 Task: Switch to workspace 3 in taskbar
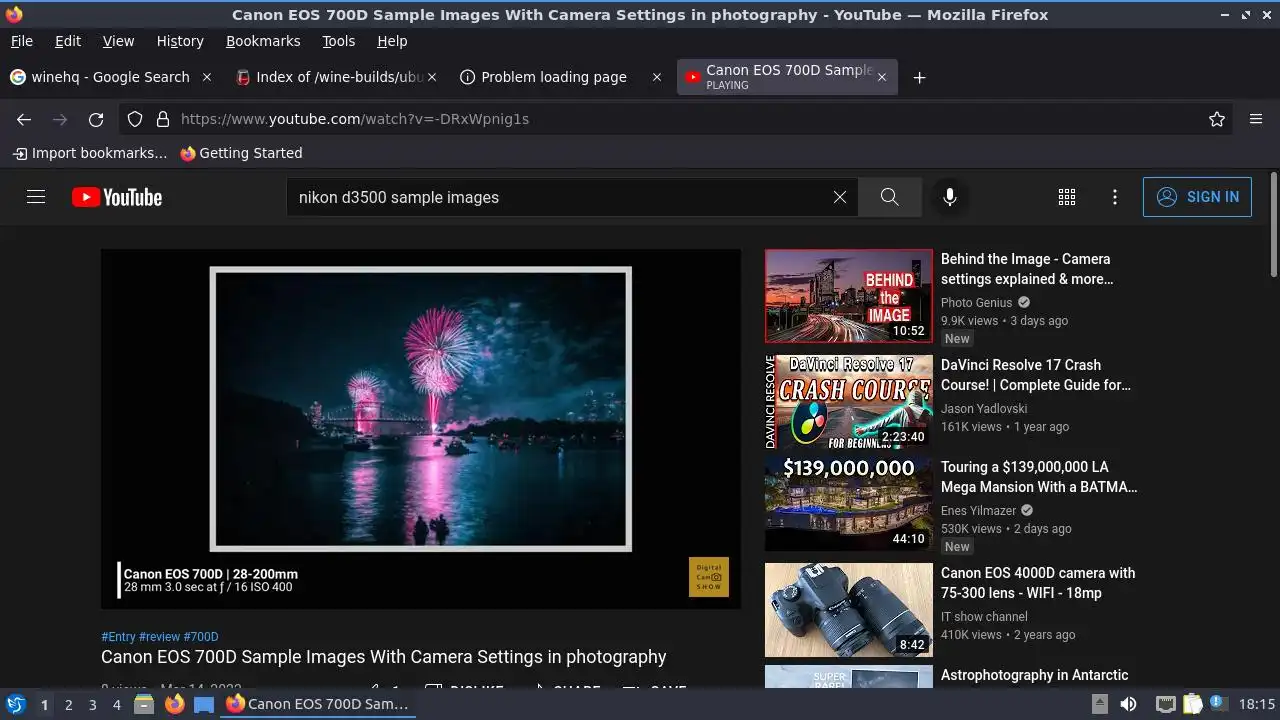(x=92, y=705)
